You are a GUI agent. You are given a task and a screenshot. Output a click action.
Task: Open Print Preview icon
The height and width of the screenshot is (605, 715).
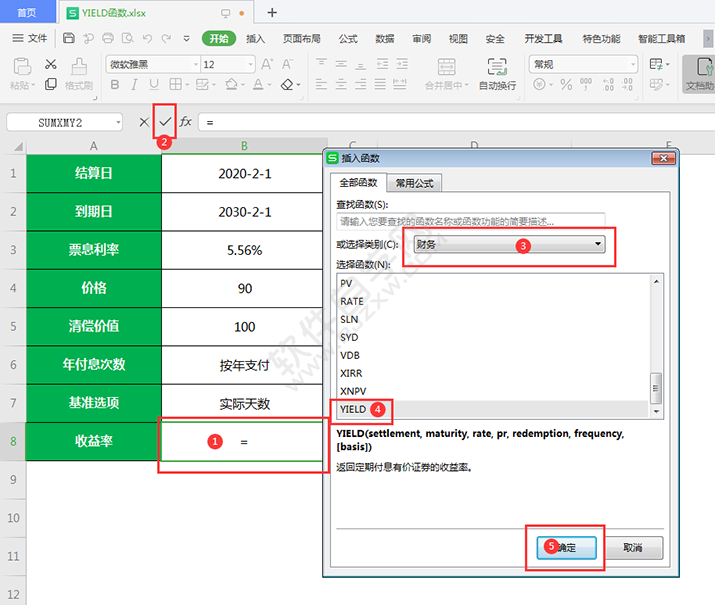click(128, 38)
